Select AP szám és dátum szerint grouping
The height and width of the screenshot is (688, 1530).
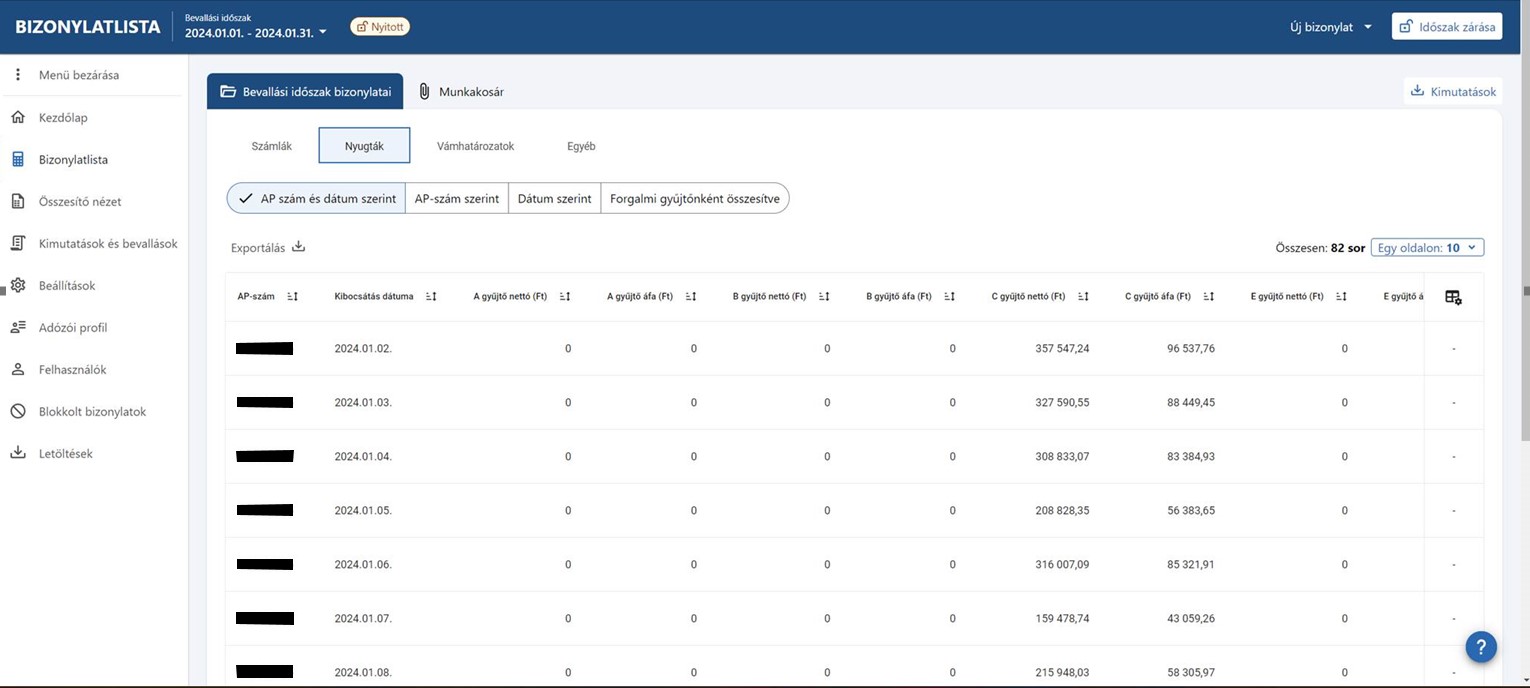tap(317, 199)
